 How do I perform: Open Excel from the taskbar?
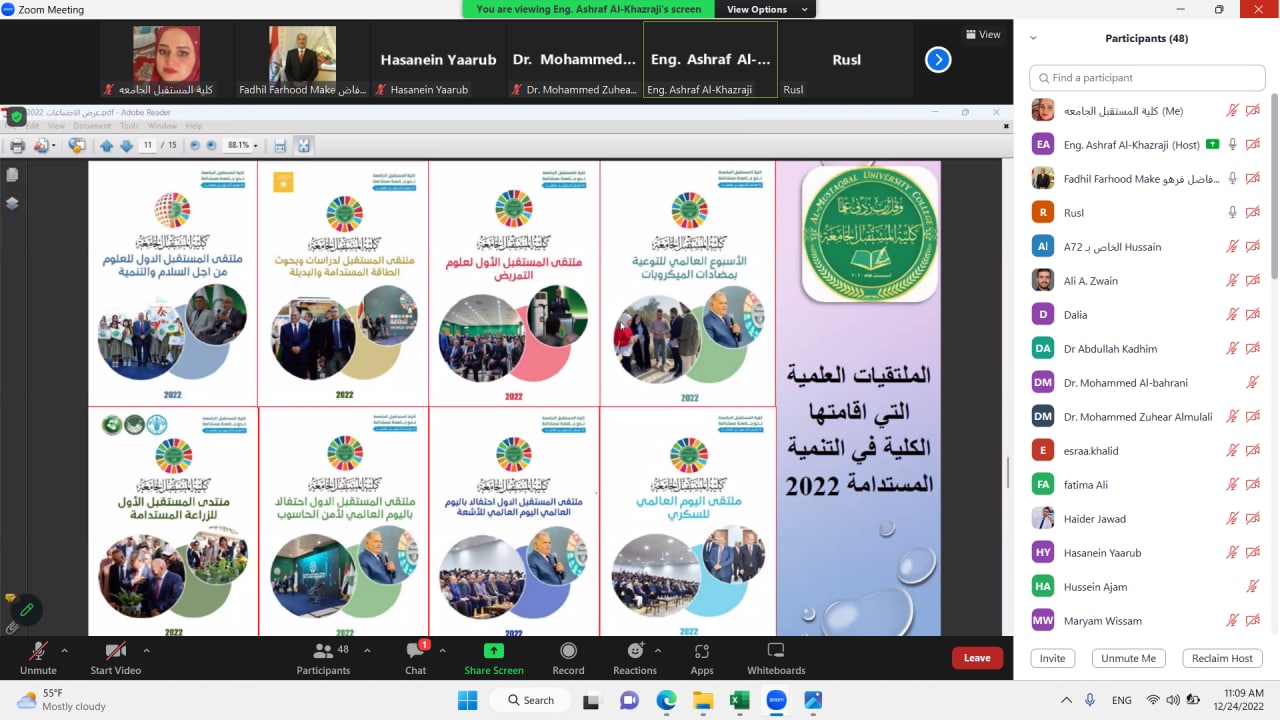739,700
